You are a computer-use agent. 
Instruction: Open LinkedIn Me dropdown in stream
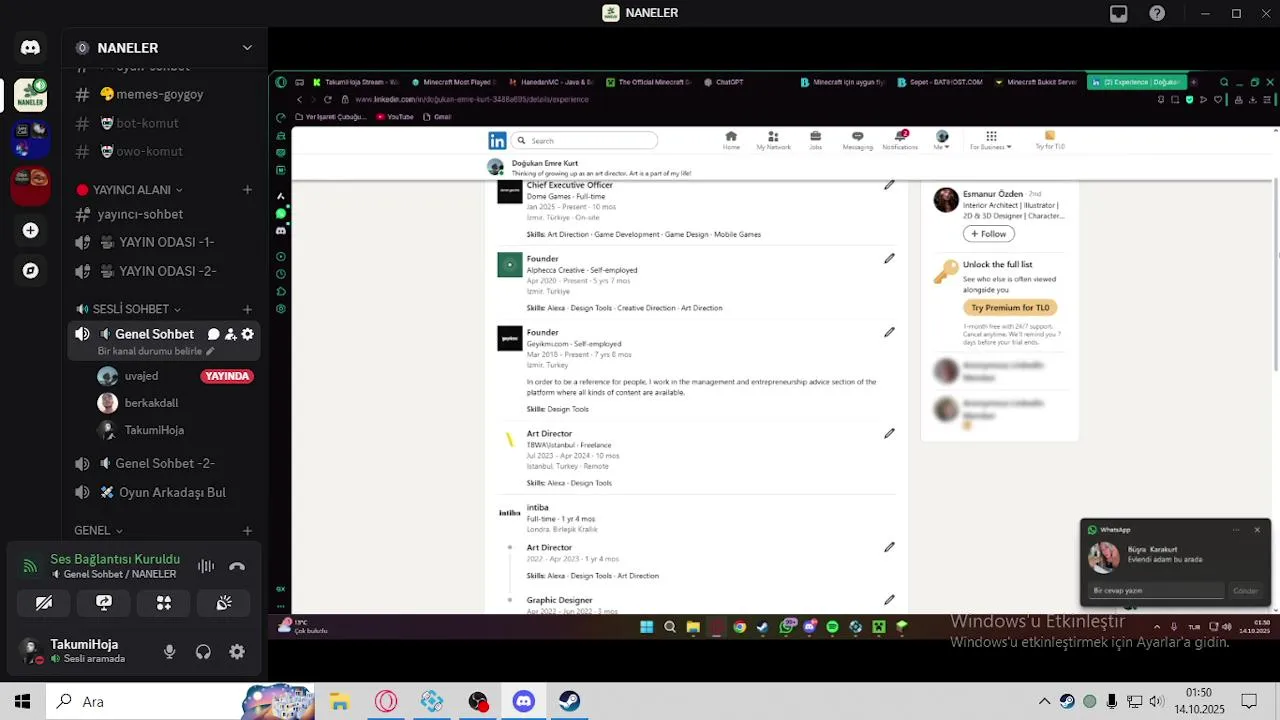(942, 141)
